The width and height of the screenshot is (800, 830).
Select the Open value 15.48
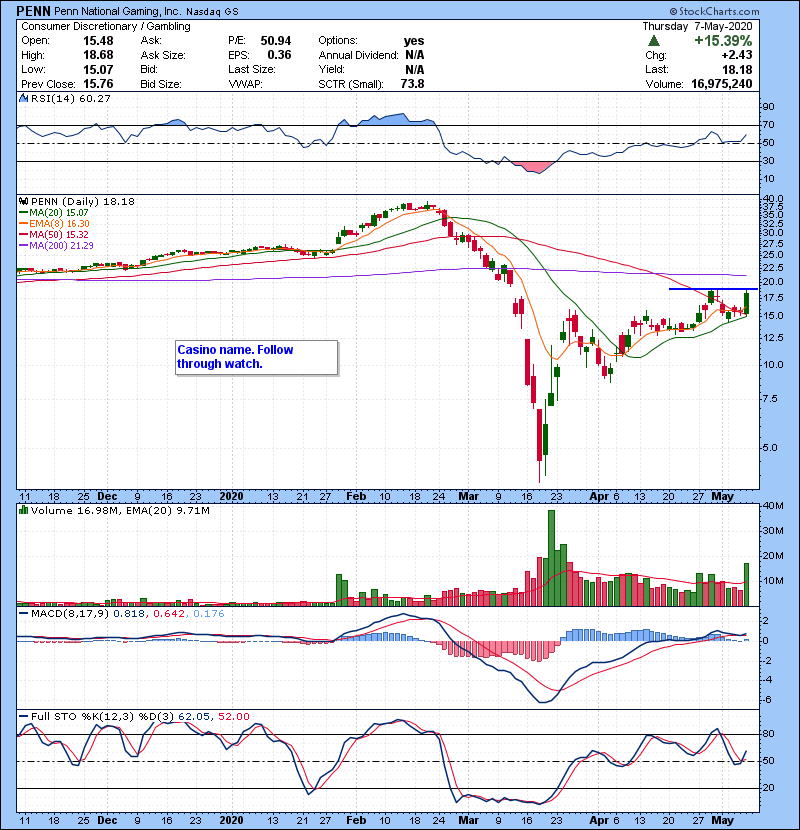tap(98, 41)
